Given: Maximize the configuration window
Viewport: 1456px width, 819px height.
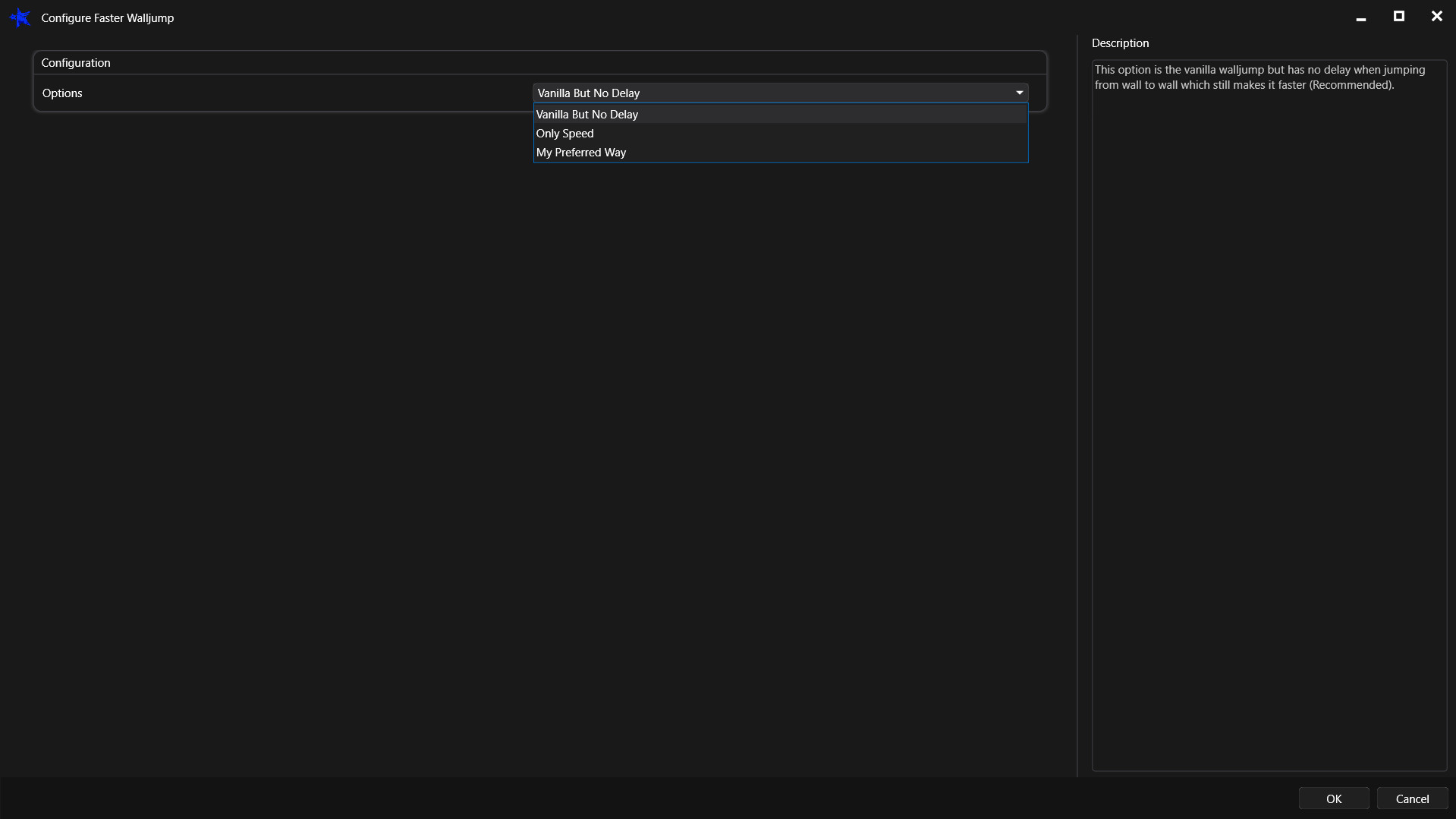Looking at the screenshot, I should pyautogui.click(x=1398, y=17).
